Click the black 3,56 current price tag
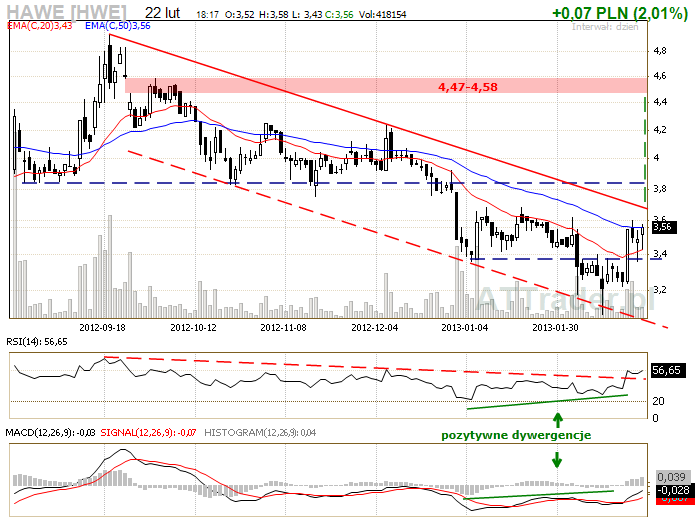Screen dimensions: 700x522 point(664,227)
